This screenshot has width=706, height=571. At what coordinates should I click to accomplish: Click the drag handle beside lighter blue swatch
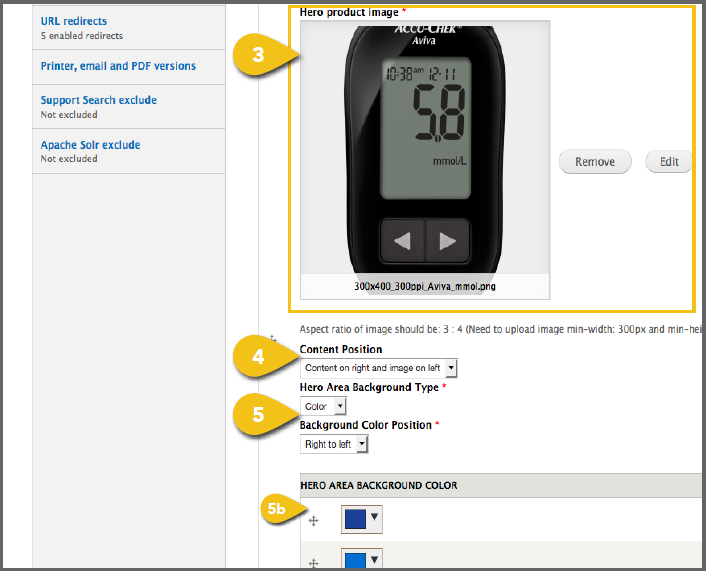point(313,563)
